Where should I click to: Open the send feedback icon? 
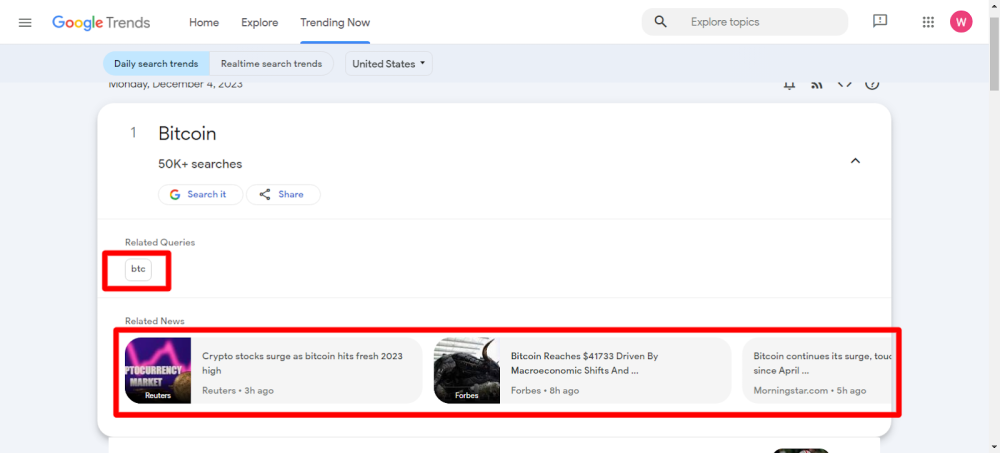(x=880, y=22)
